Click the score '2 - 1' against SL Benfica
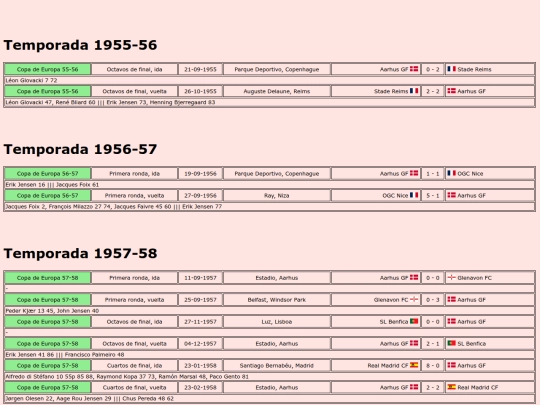 click(433, 344)
